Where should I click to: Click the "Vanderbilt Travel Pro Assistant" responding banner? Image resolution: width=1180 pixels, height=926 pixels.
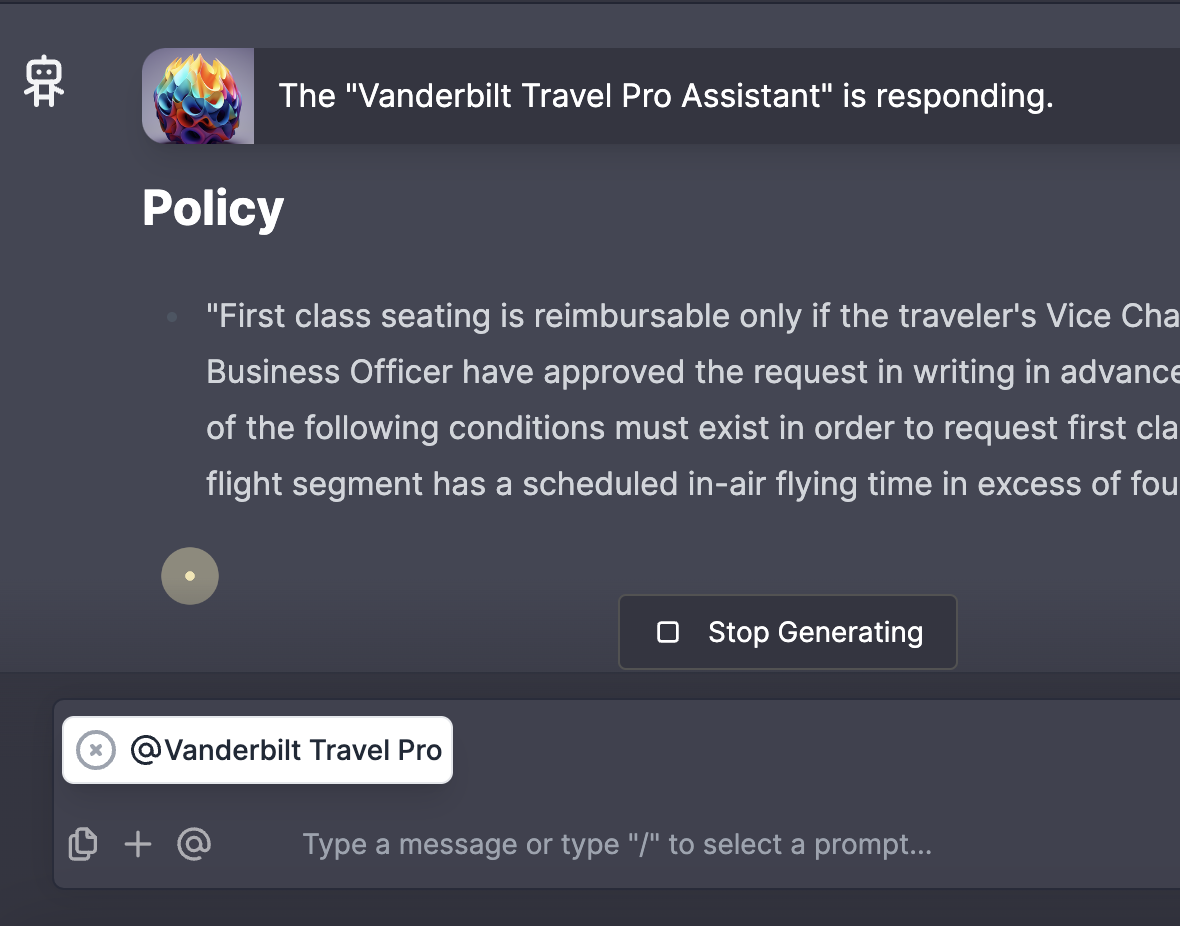click(665, 96)
